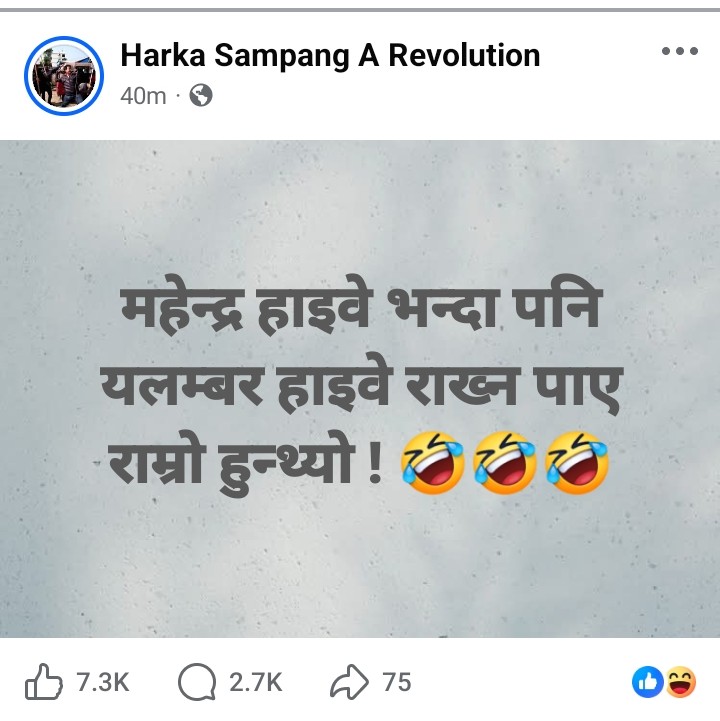Click the laughing haha reaction badge
The width and height of the screenshot is (720, 721).
tap(680, 682)
